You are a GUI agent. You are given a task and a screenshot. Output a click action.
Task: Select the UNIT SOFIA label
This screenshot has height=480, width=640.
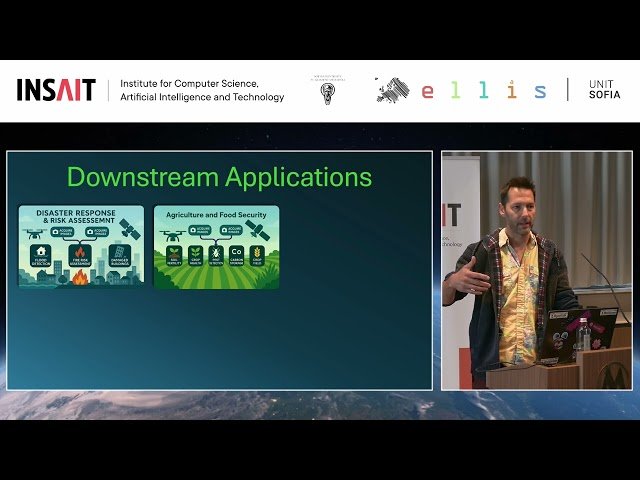click(x=604, y=89)
